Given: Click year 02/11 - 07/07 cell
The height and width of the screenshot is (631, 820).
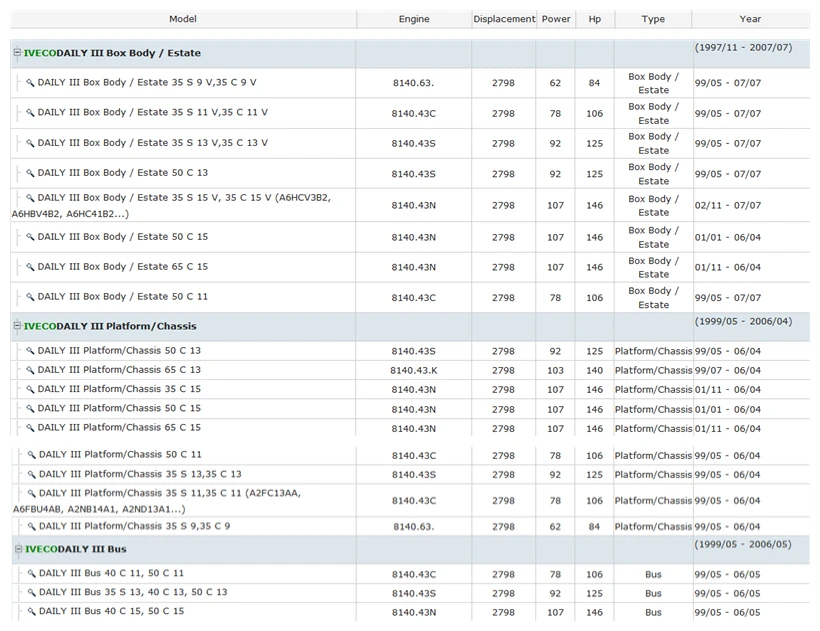Looking at the screenshot, I should pos(728,205).
